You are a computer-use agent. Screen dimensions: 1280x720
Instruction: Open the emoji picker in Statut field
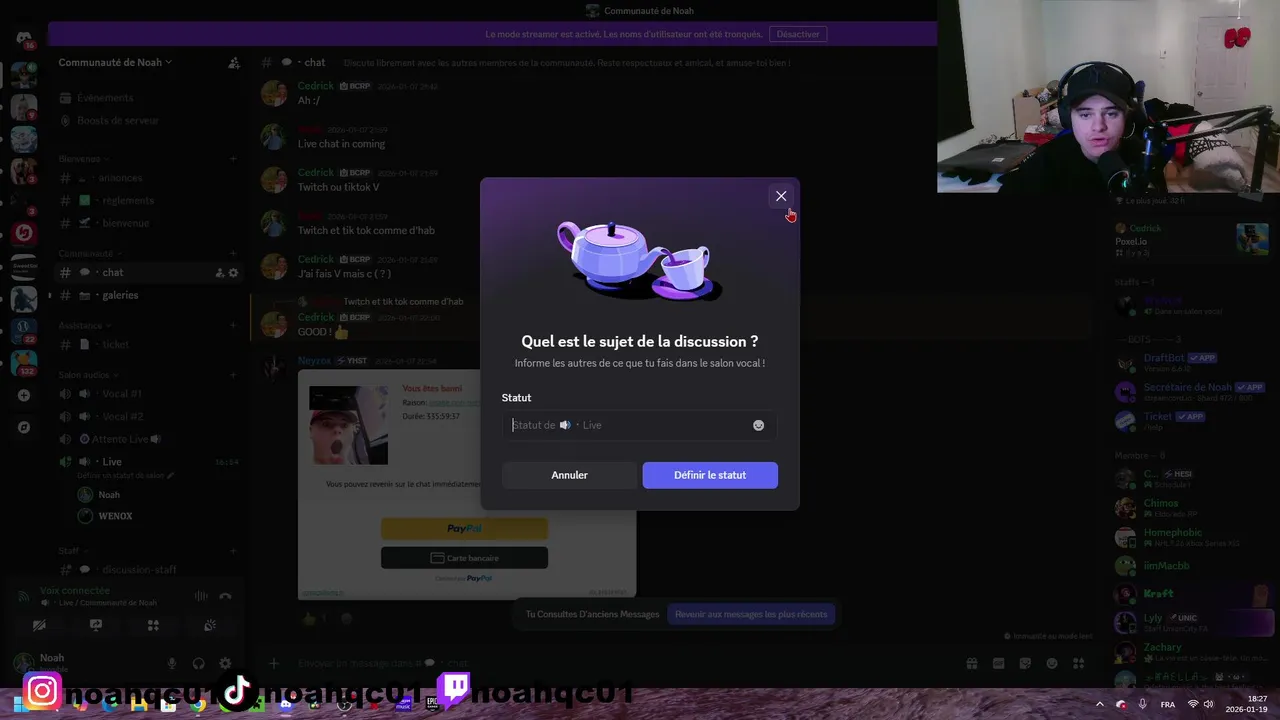click(x=758, y=425)
